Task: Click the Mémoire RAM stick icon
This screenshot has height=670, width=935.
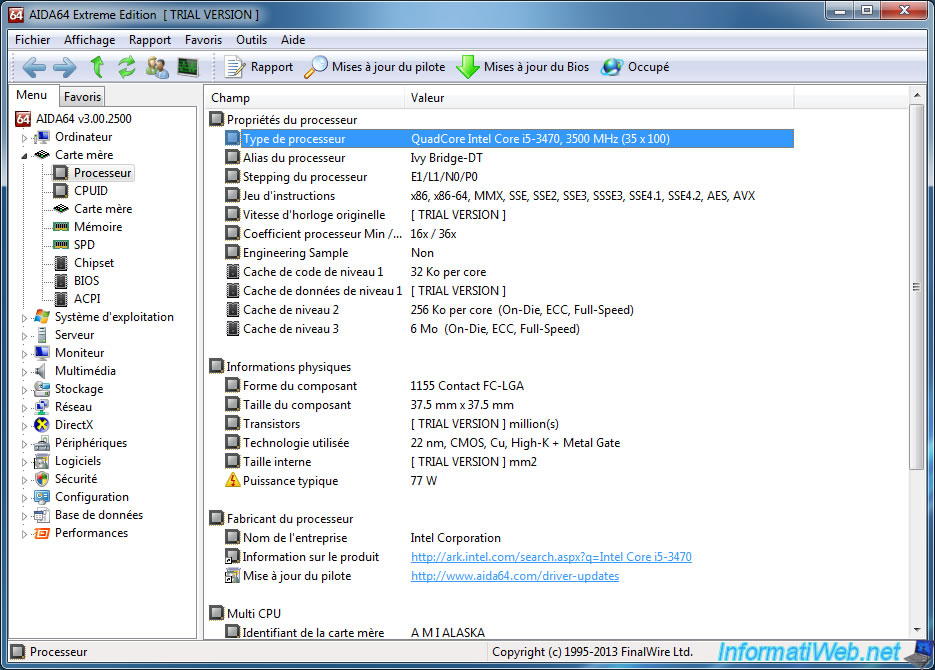Action: [61, 227]
